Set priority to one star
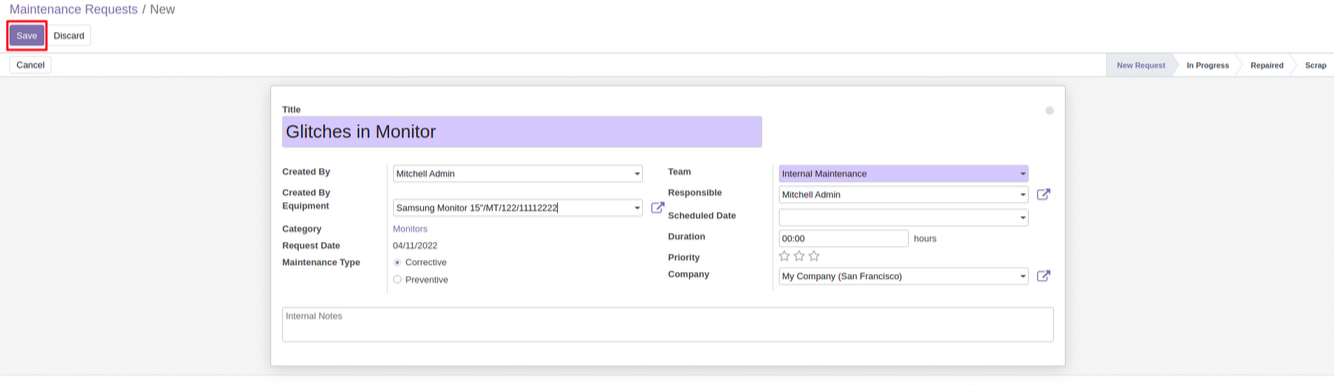The image size is (1334, 392). tap(784, 257)
